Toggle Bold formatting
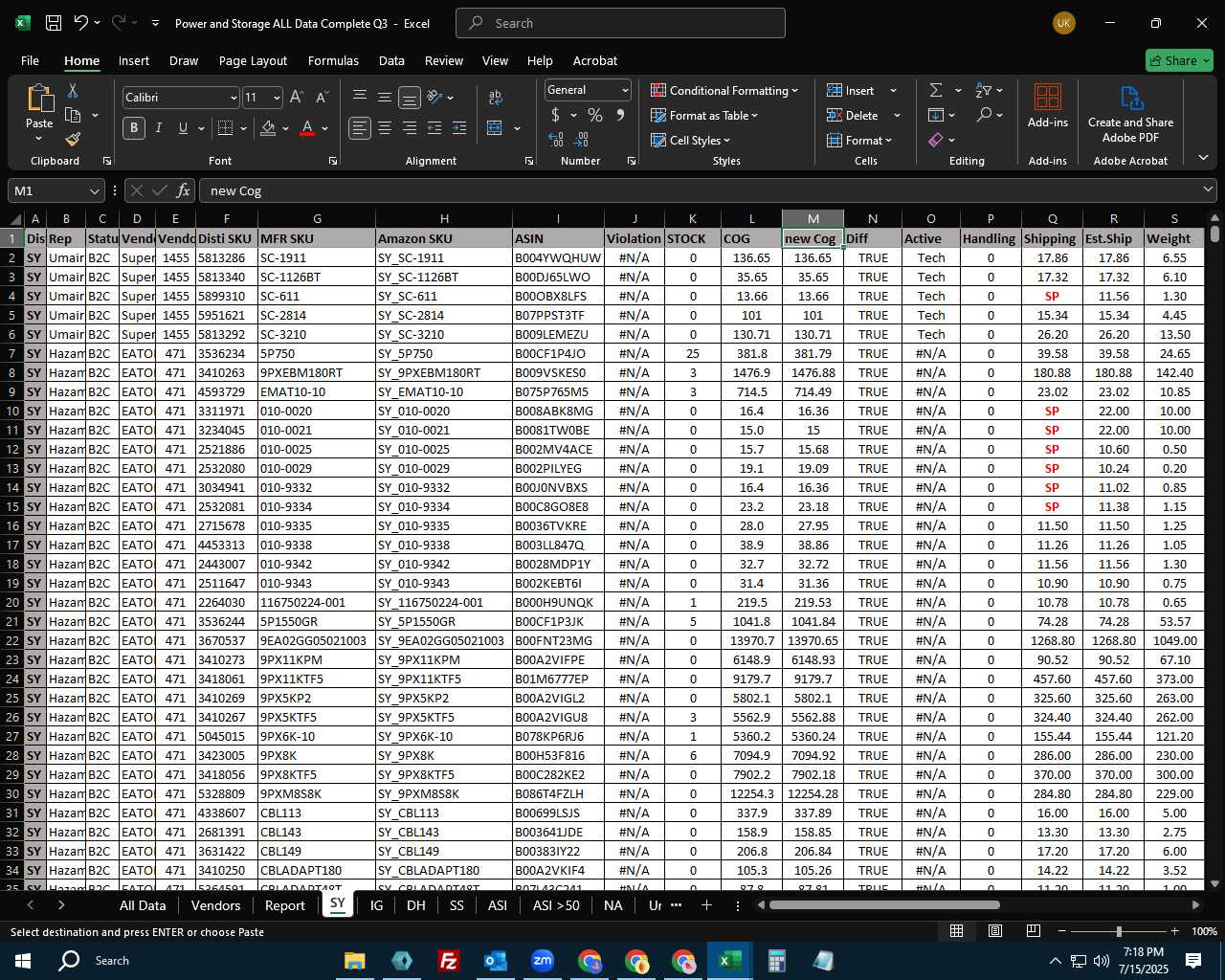The height and width of the screenshot is (980, 1225). click(134, 128)
